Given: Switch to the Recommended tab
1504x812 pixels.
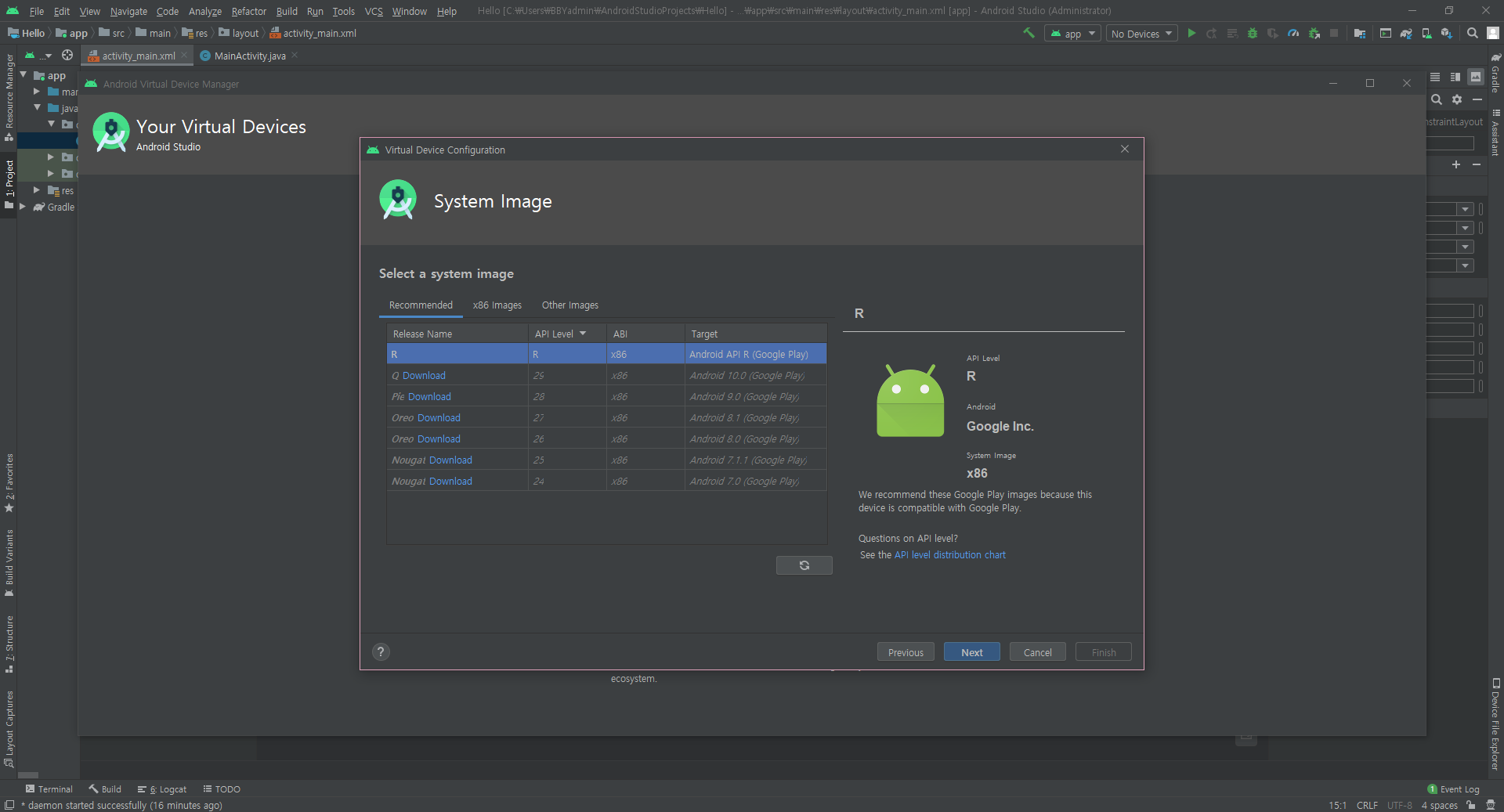Looking at the screenshot, I should [x=421, y=305].
